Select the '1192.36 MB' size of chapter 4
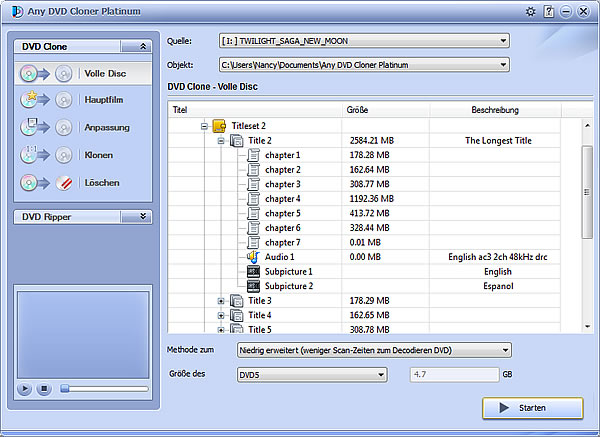The height and width of the screenshot is (437, 600). (372, 199)
